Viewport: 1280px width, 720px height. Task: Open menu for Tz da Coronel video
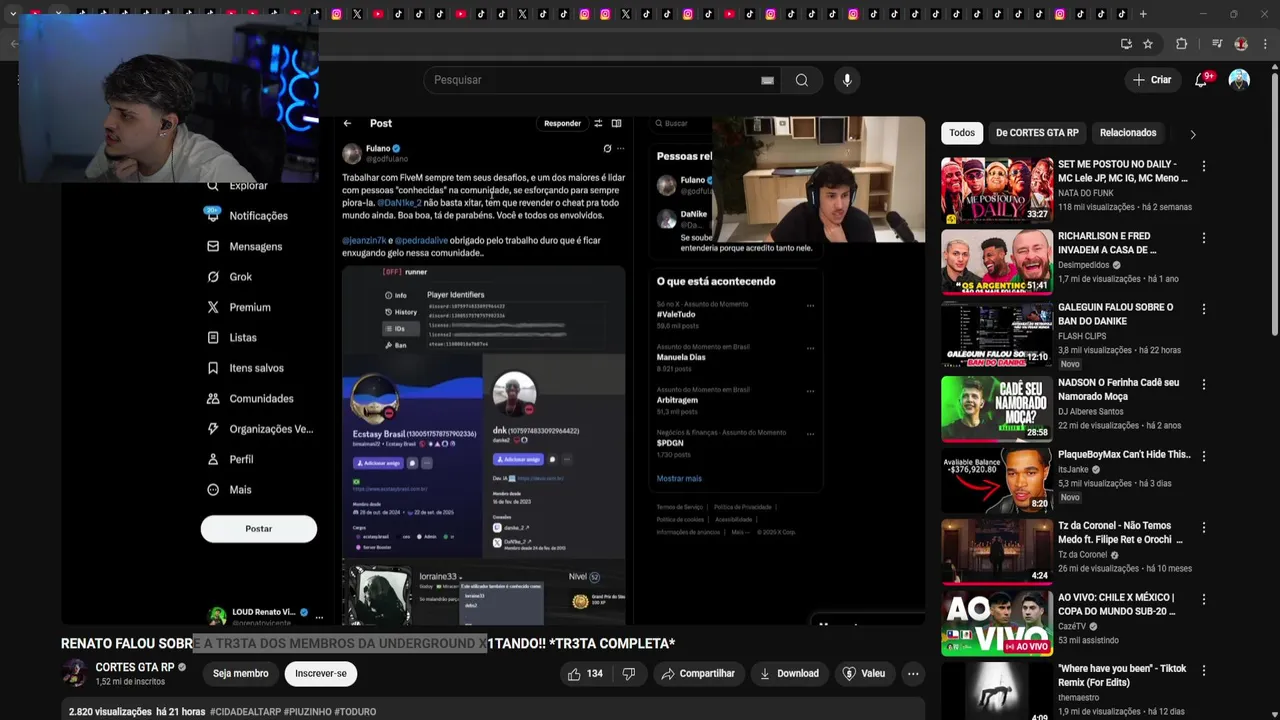coord(1204,527)
